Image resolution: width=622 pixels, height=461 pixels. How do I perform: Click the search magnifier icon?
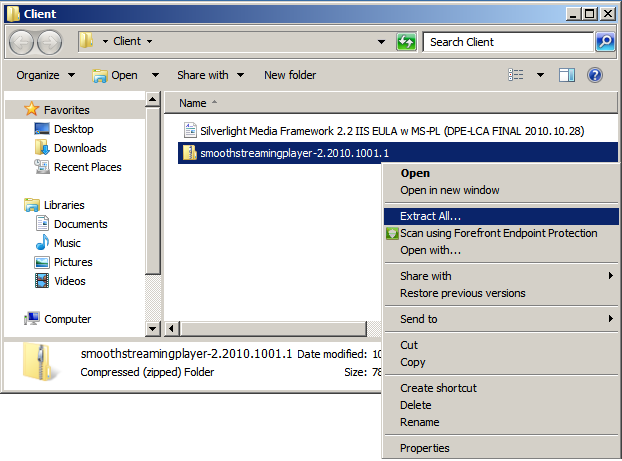[605, 42]
